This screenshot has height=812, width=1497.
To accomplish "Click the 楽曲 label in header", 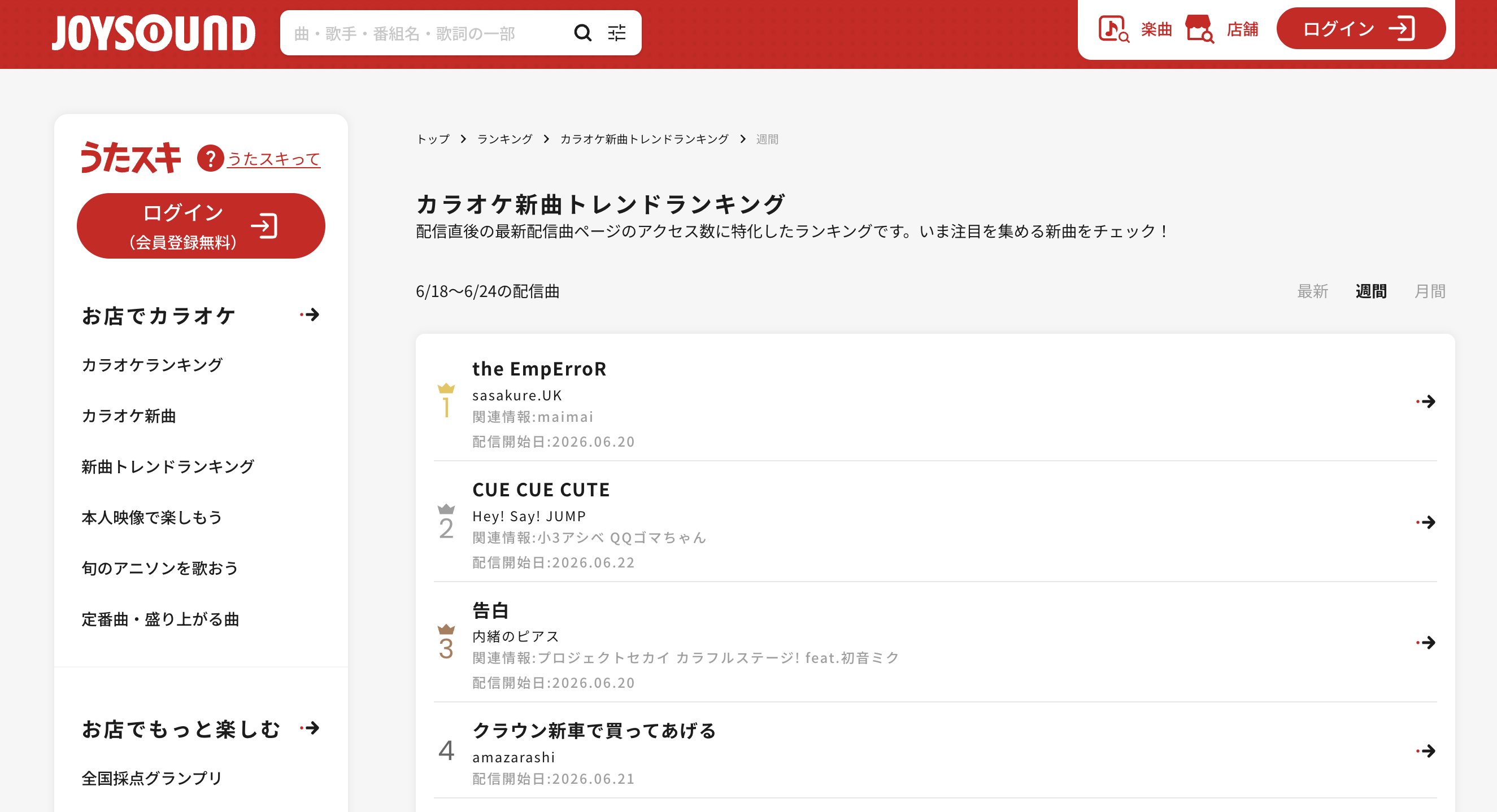I will (x=1156, y=29).
